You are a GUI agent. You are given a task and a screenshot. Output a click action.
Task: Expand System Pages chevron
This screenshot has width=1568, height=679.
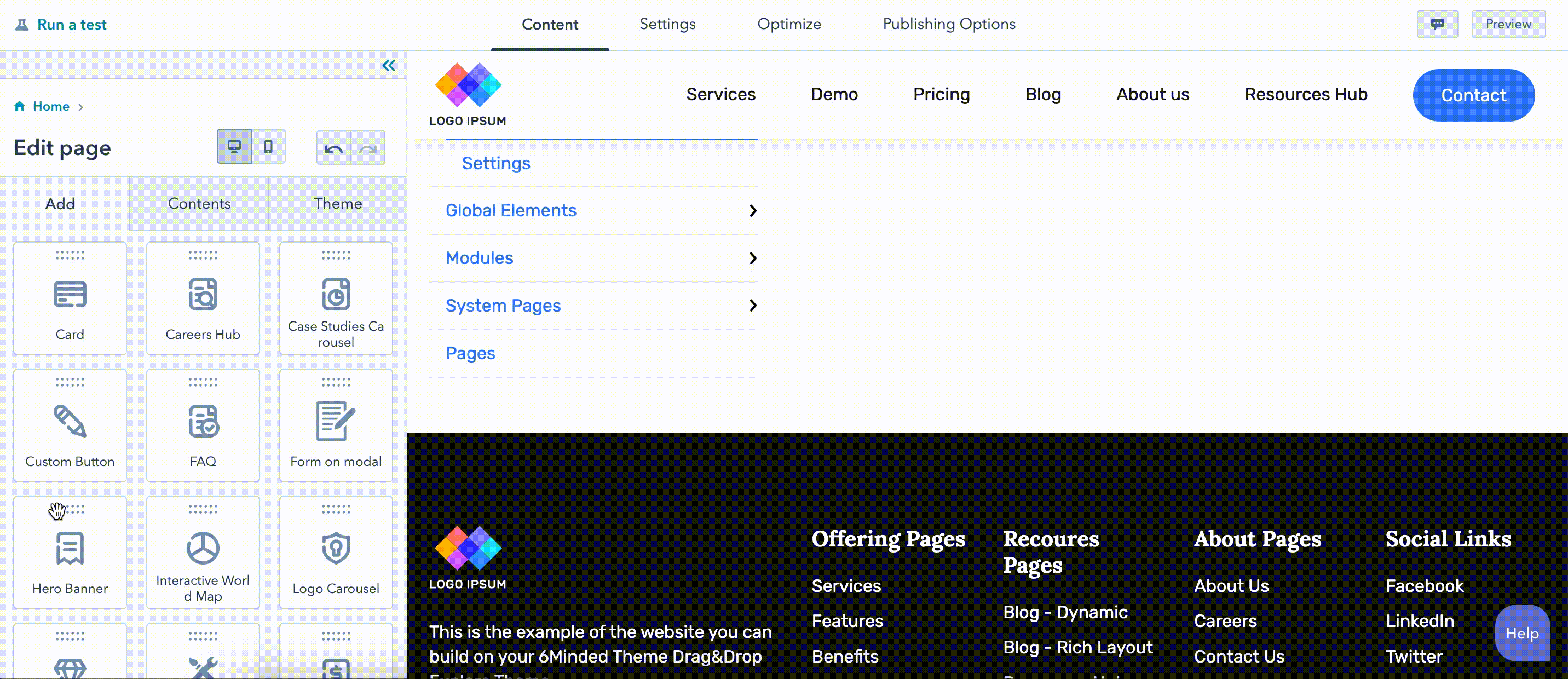pyautogui.click(x=753, y=306)
